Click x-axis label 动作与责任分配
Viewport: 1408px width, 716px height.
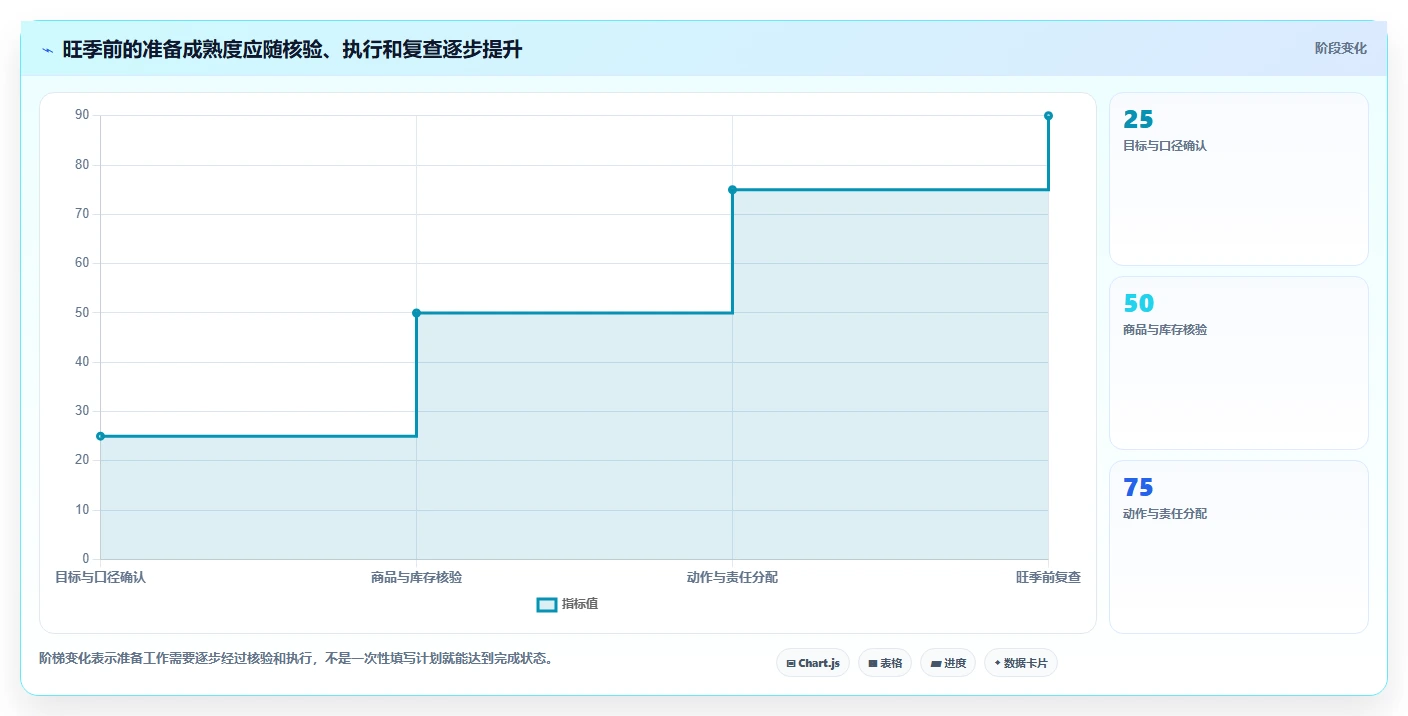click(732, 577)
